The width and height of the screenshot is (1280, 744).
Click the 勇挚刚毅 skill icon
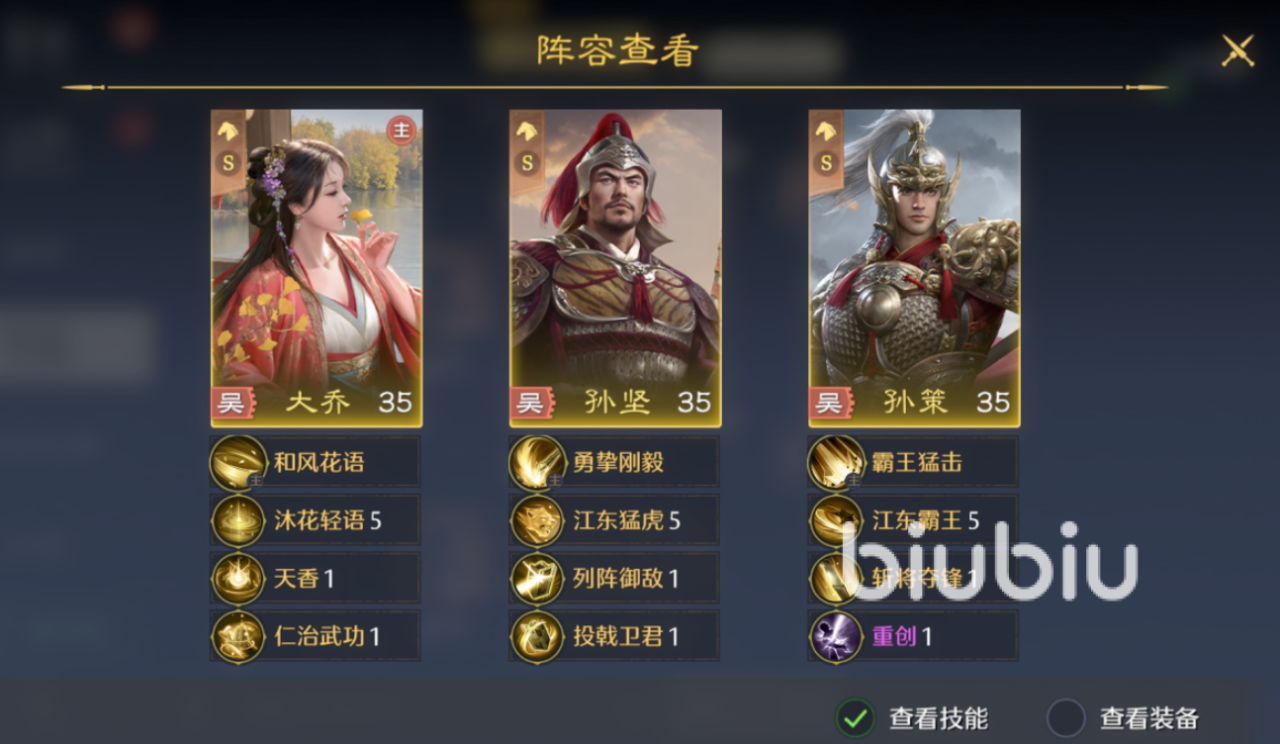[538, 463]
